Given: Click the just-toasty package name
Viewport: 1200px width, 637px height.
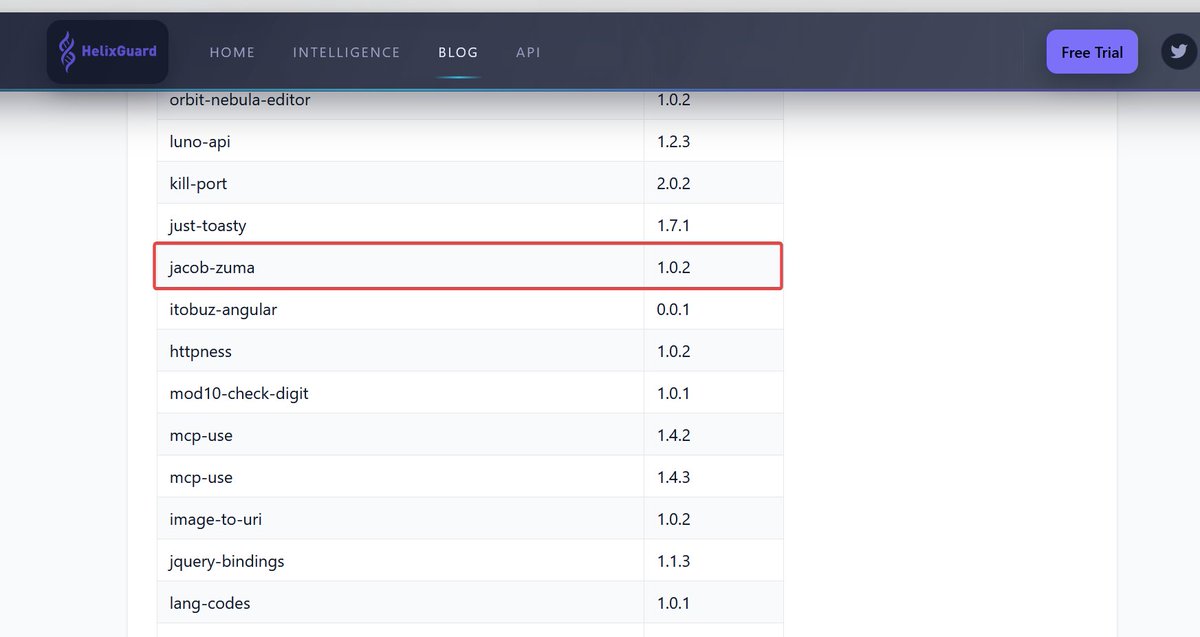Looking at the screenshot, I should [x=207, y=226].
